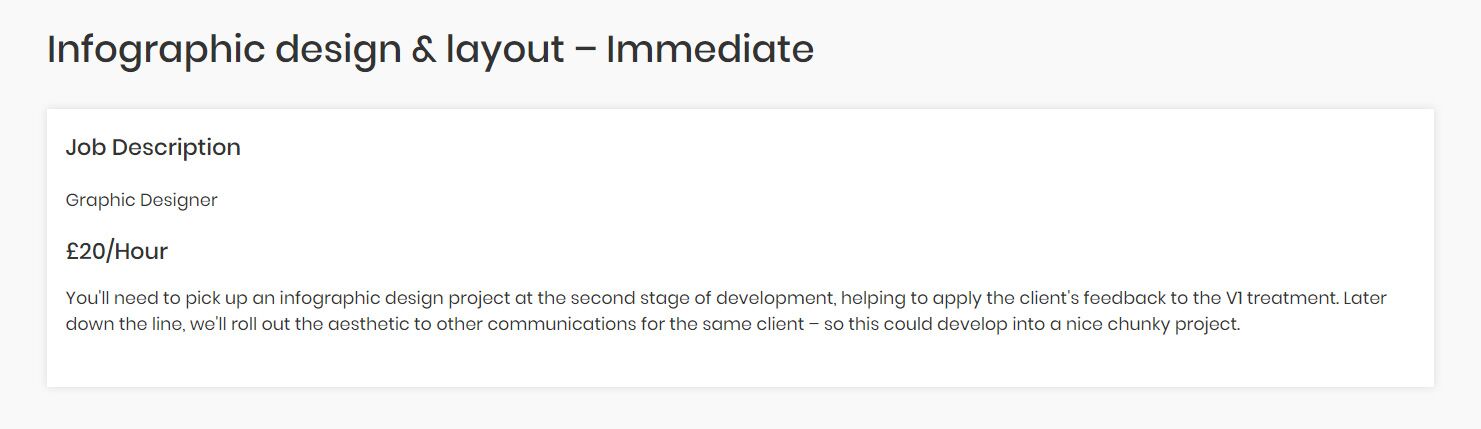This screenshot has width=1481, height=429.
Task: Click the '£20/Hour' pay rate
Action: tap(117, 252)
